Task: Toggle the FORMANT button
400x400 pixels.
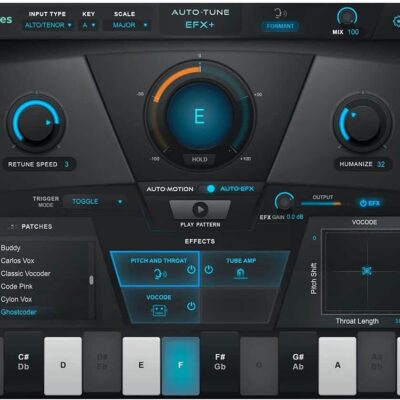Action: (x=280, y=26)
